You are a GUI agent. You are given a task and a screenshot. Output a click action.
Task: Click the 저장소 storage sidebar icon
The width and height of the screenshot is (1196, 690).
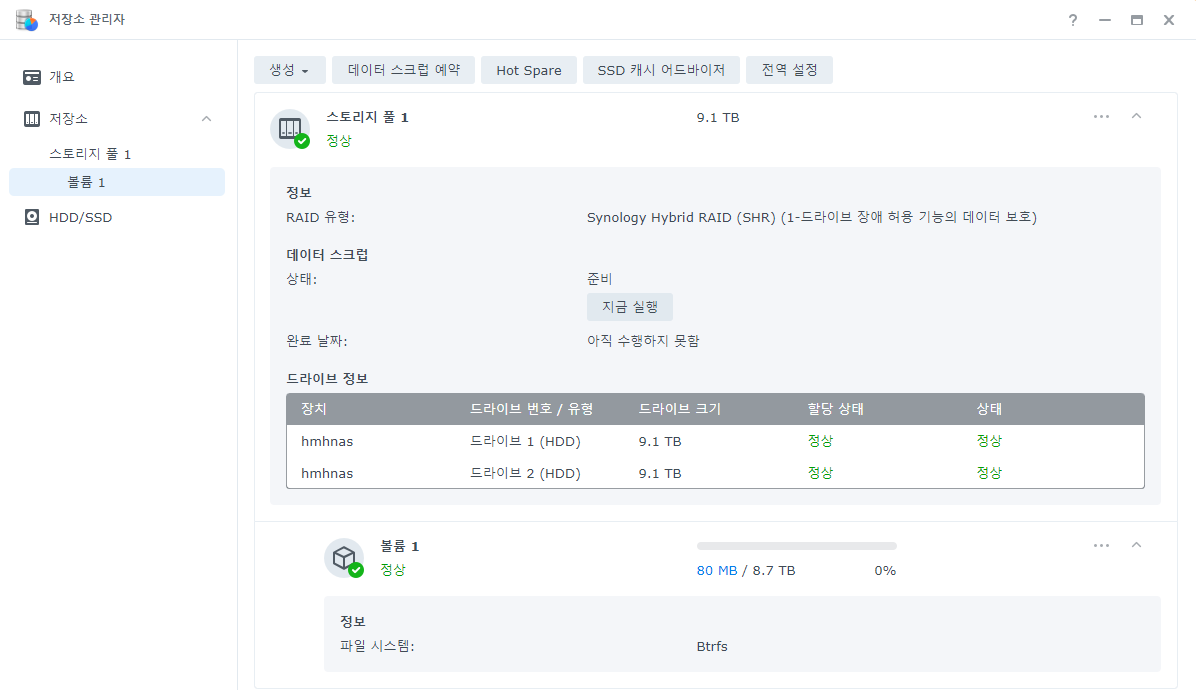tap(32, 119)
